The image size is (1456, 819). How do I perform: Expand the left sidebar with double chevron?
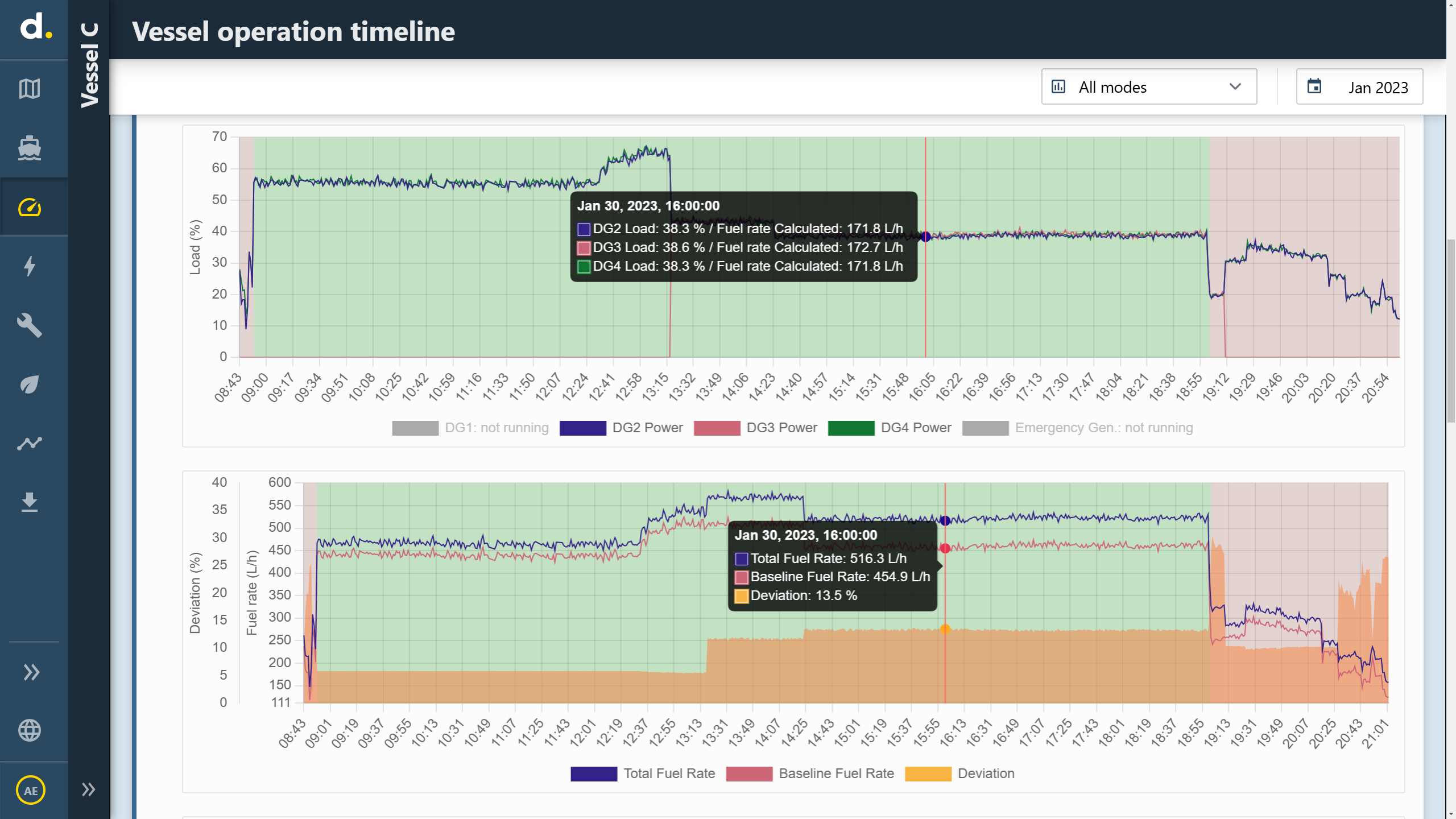(x=31, y=672)
